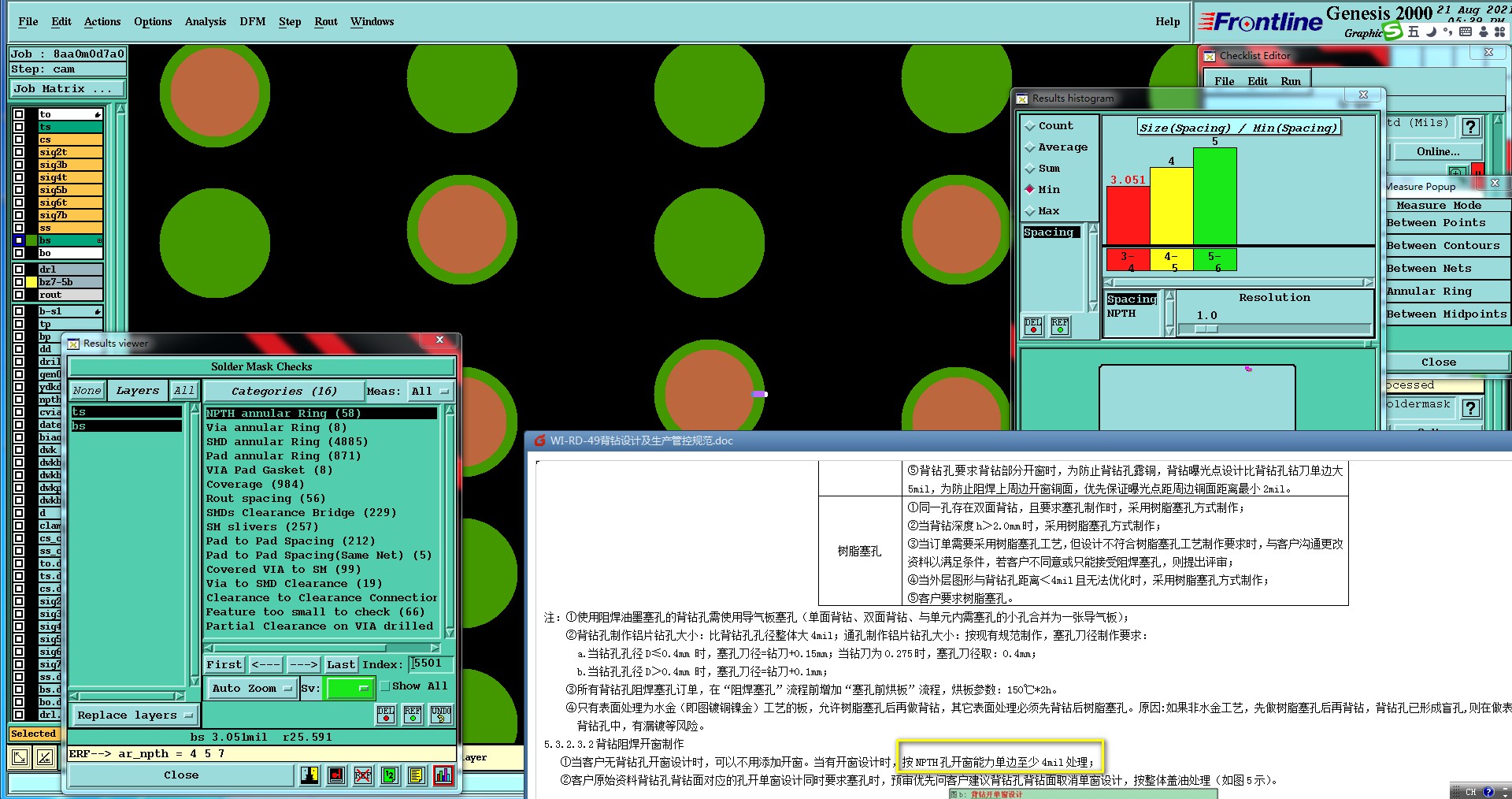Click the green numbered-page icon in Results viewer
Viewport: 1512px width, 799px height.
pyautogui.click(x=390, y=775)
